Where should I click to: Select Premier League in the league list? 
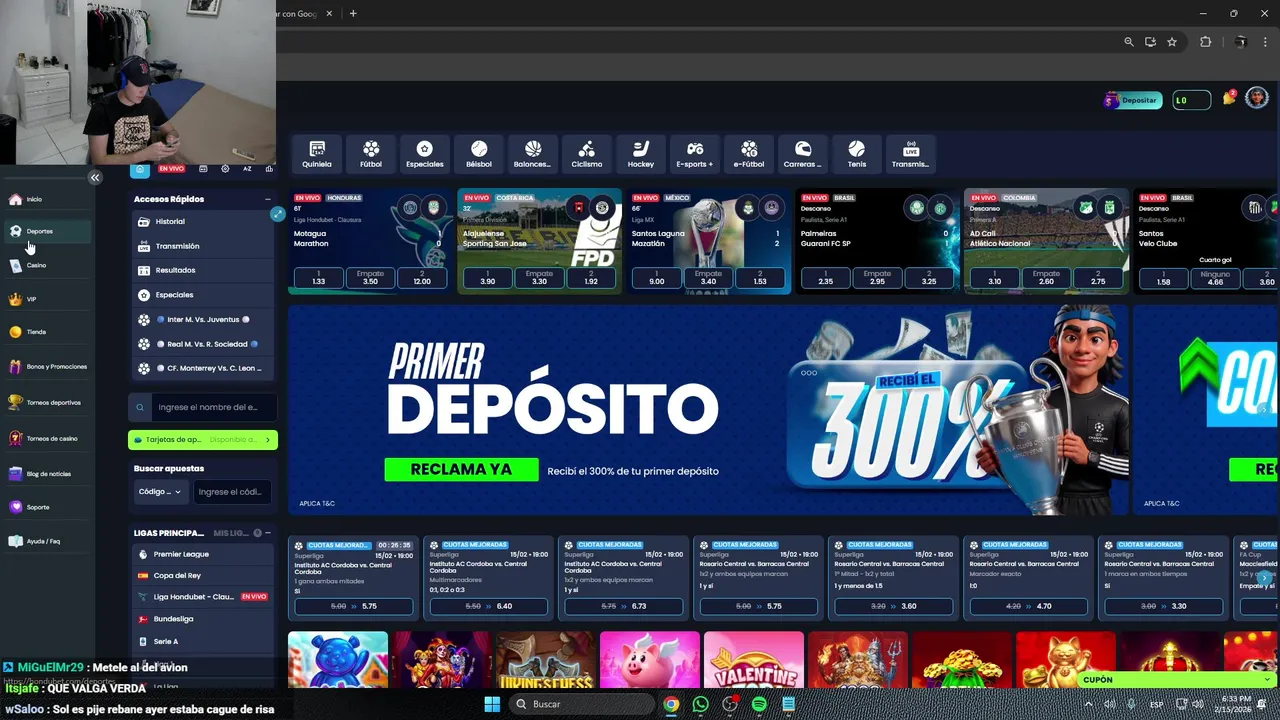click(203, 554)
